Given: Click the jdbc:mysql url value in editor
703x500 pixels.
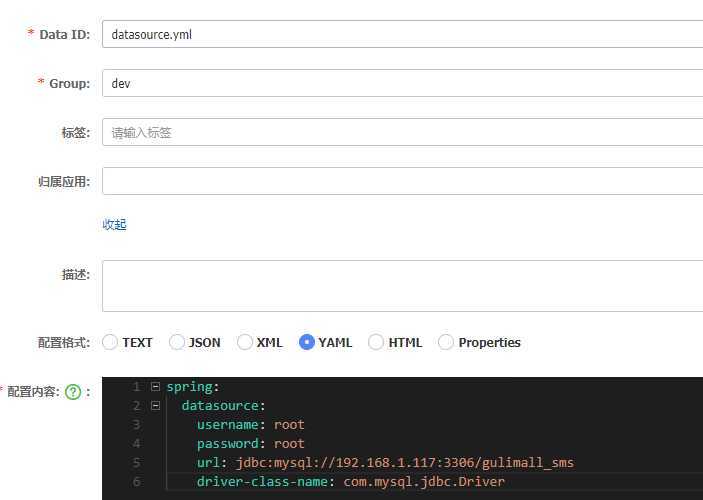Looking at the screenshot, I should click(x=405, y=462).
